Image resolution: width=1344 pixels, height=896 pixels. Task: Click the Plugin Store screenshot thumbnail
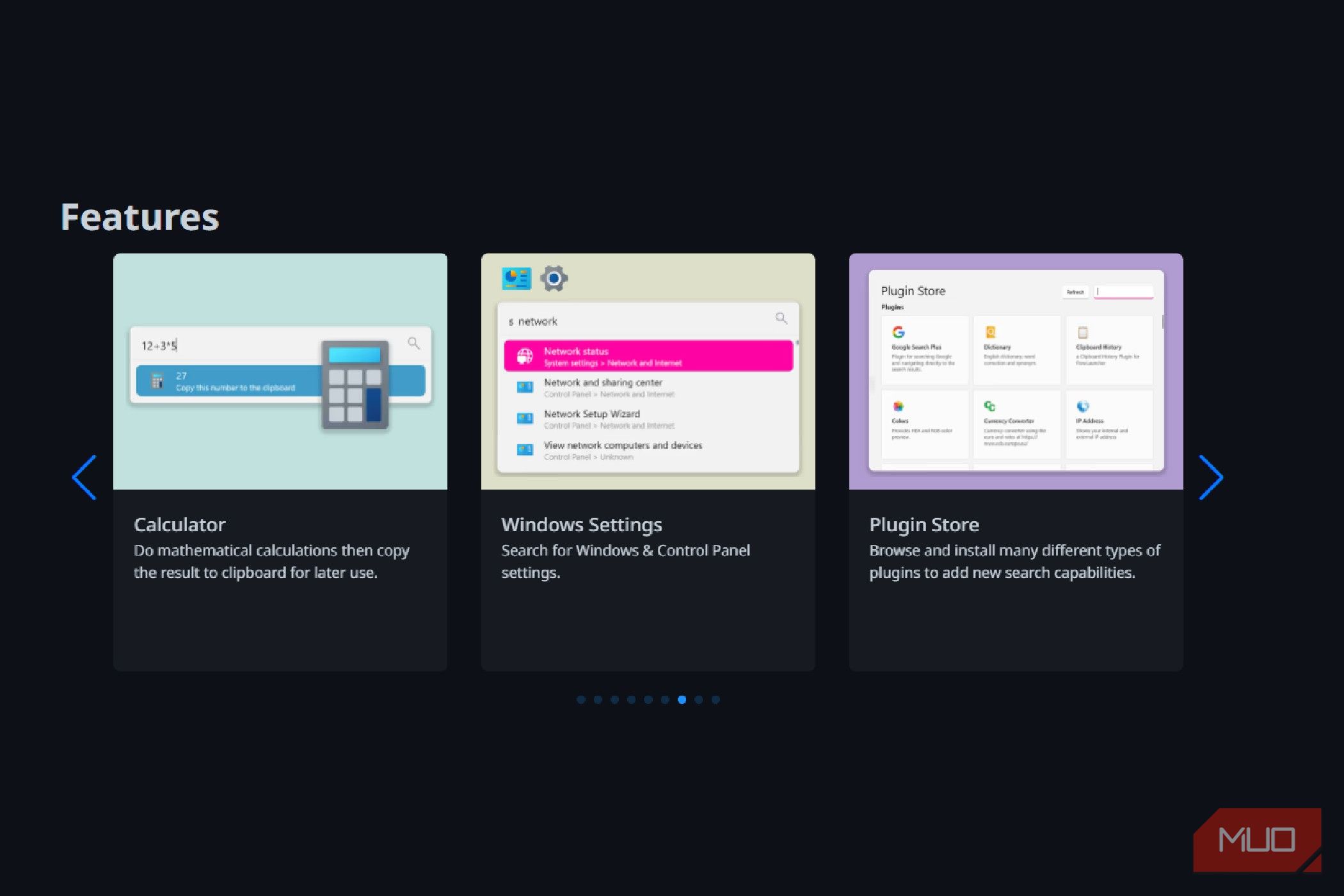1016,371
